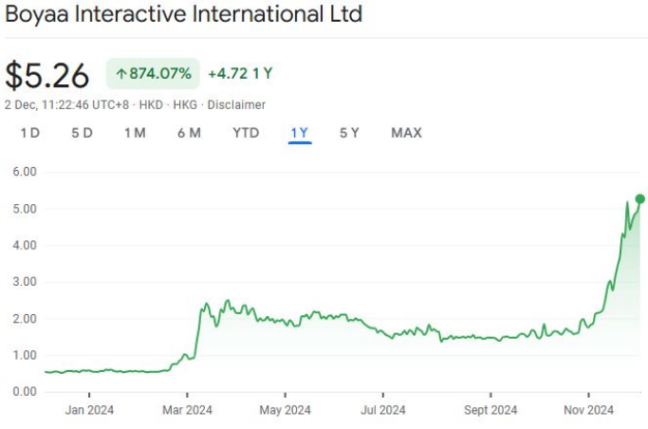Image resolution: width=648 pixels, height=429 pixels.
Task: Click the Jan 2024 axis label
Action: click(88, 409)
